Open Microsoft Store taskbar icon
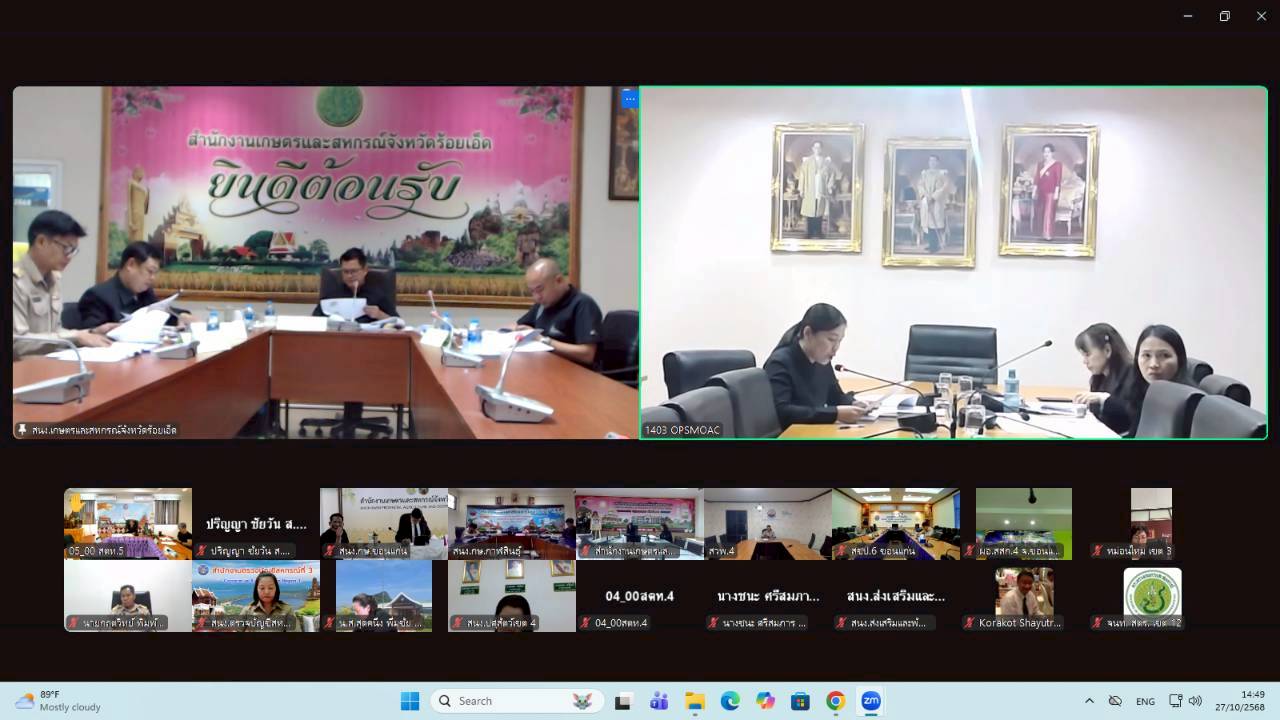 pyautogui.click(x=800, y=701)
